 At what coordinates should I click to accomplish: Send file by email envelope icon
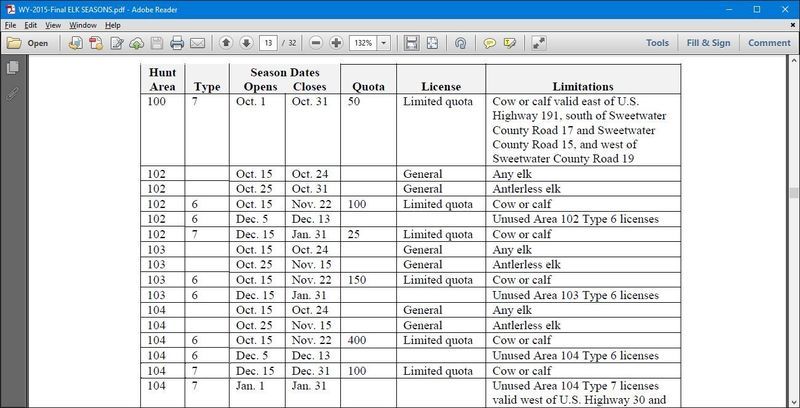pos(197,43)
